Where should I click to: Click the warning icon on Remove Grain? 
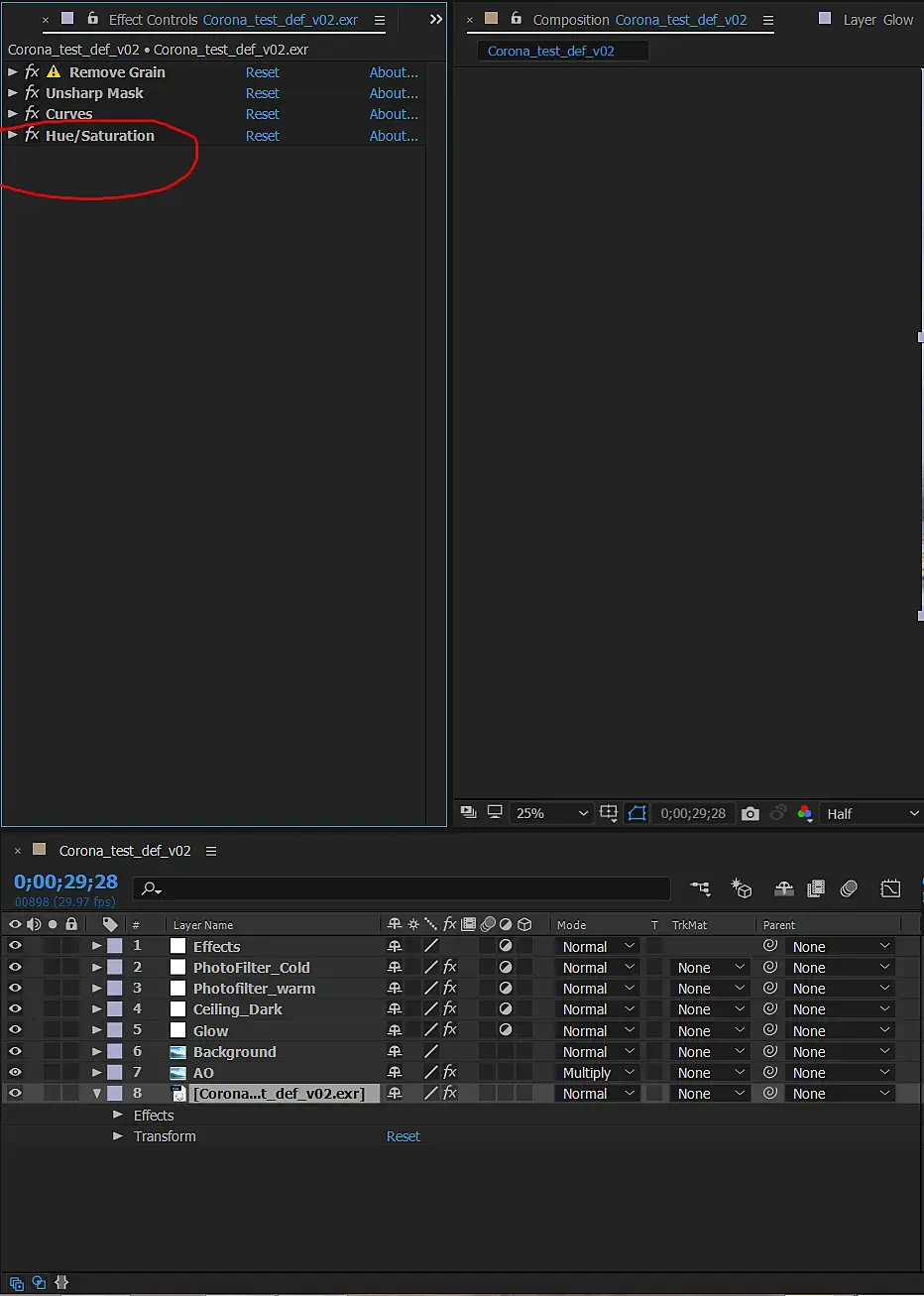(54, 72)
